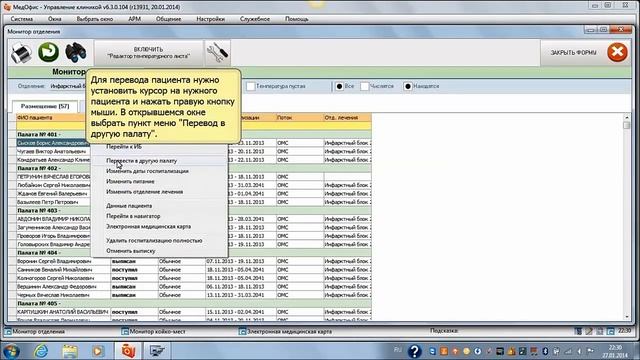Toggle the Температура пустая checkbox
The height and width of the screenshot is (360, 640).
coord(251,86)
